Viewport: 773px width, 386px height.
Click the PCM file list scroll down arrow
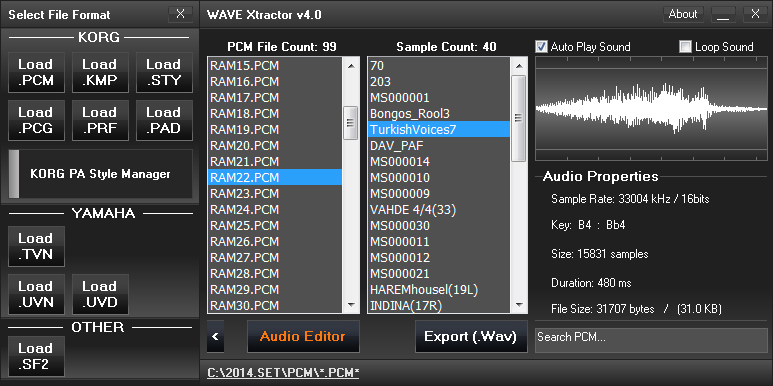click(x=351, y=305)
